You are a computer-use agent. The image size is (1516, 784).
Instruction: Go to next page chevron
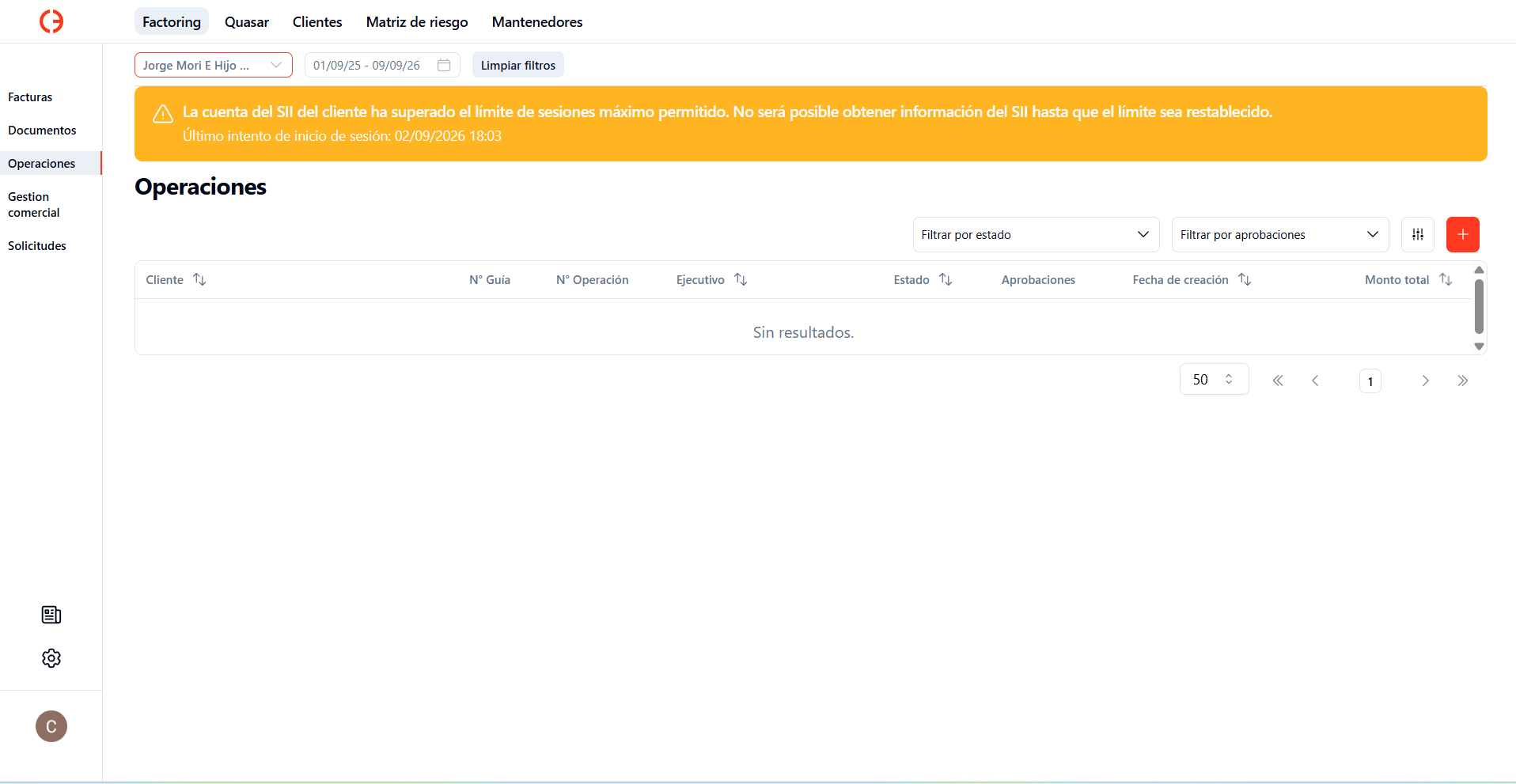coord(1426,381)
